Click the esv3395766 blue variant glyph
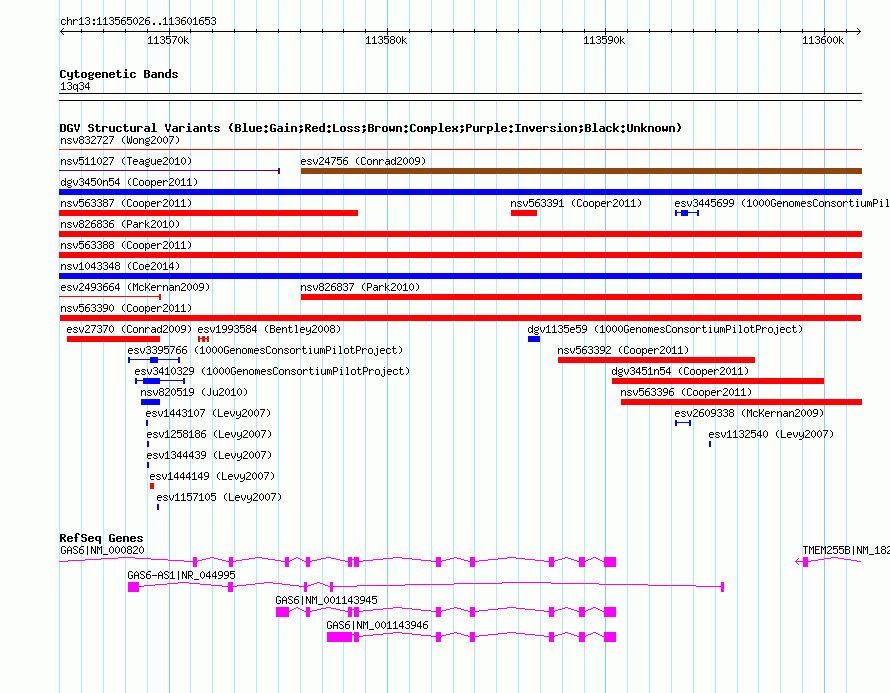Screen dimensions: 890x693 [x=154, y=360]
